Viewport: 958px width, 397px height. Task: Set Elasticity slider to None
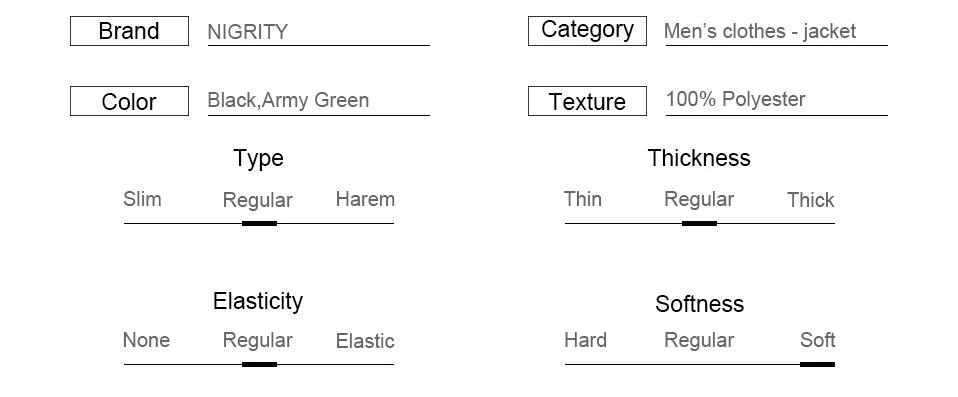[146, 340]
